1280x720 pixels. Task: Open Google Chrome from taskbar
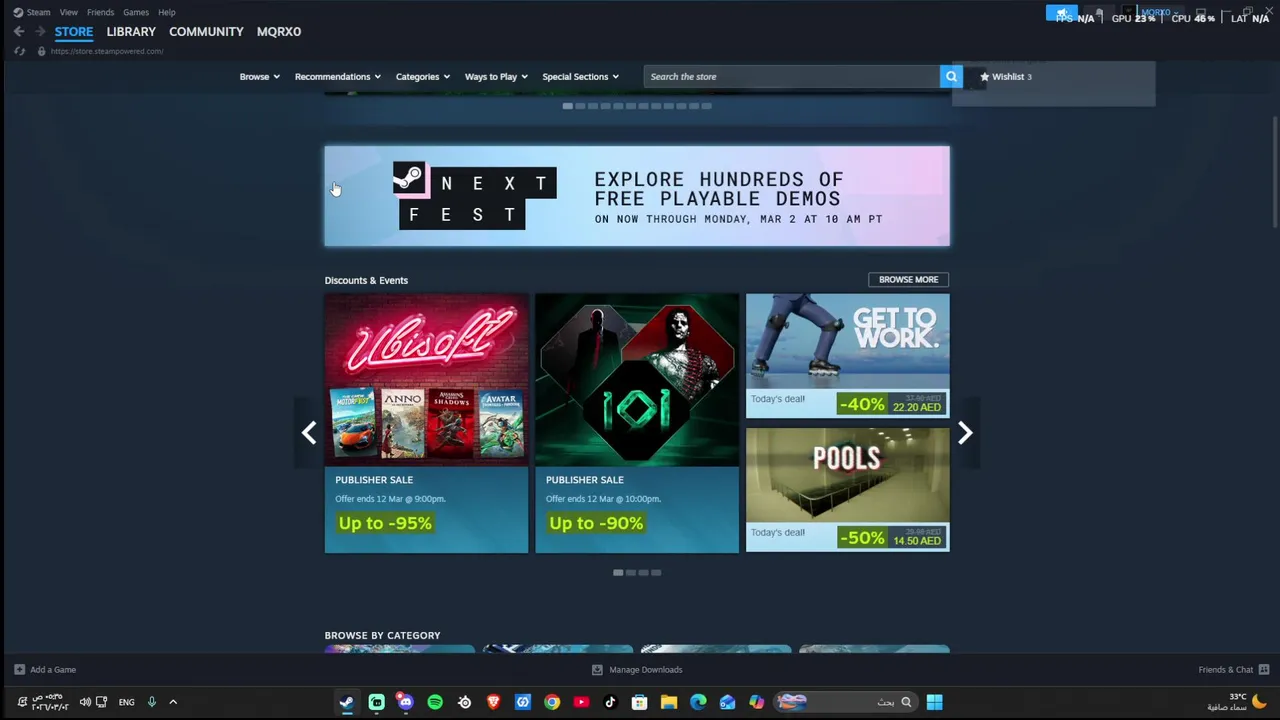(552, 702)
